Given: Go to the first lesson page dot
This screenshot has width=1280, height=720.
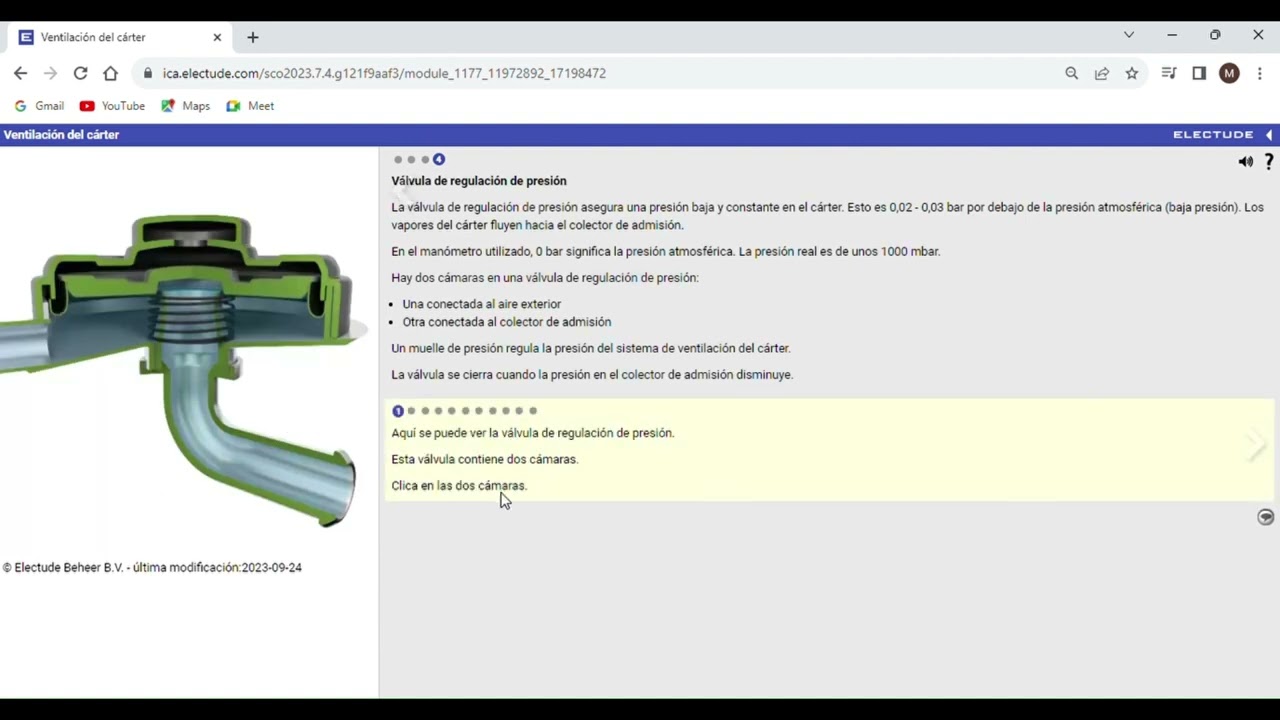Looking at the screenshot, I should 398,160.
